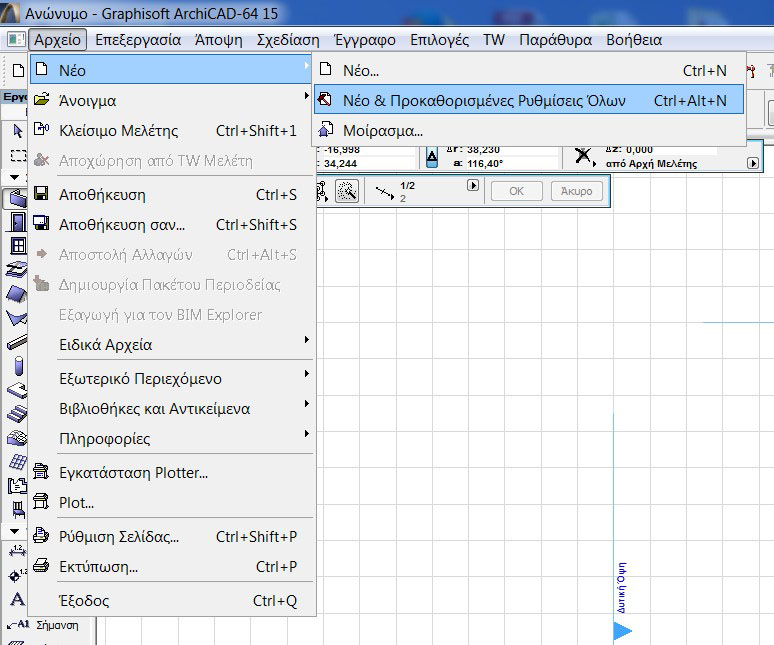774x645 pixels.
Task: Click the Δr value 38,230 field
Action: (510, 150)
